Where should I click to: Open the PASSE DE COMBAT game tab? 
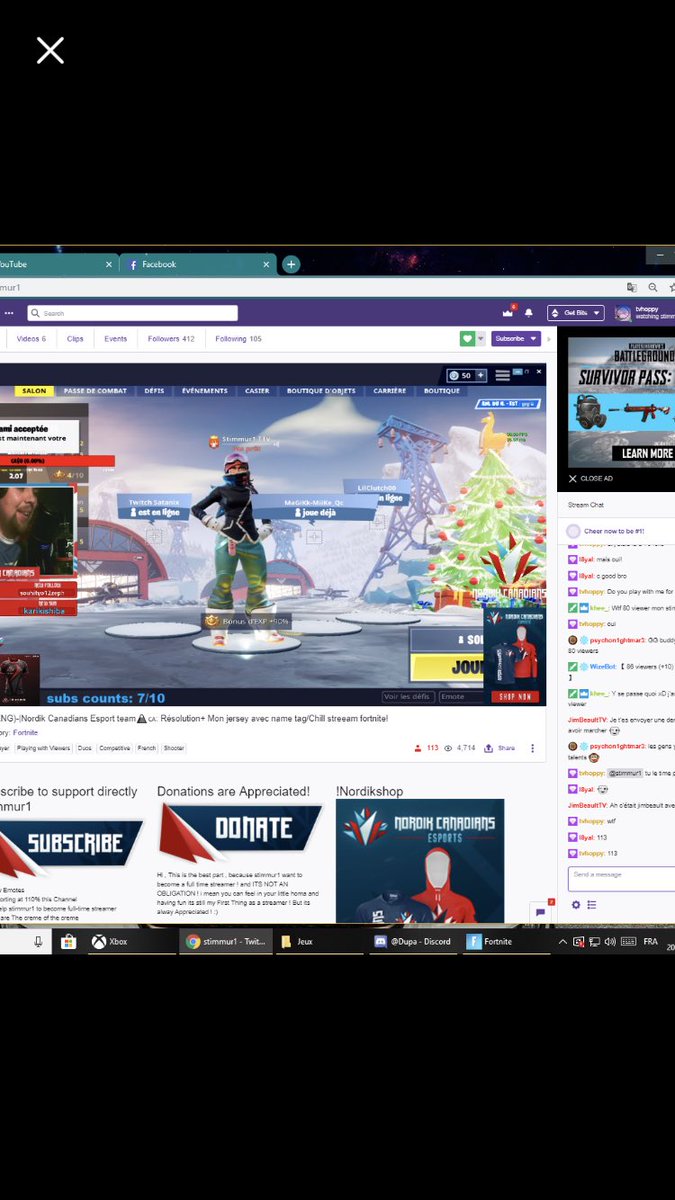coord(95,390)
